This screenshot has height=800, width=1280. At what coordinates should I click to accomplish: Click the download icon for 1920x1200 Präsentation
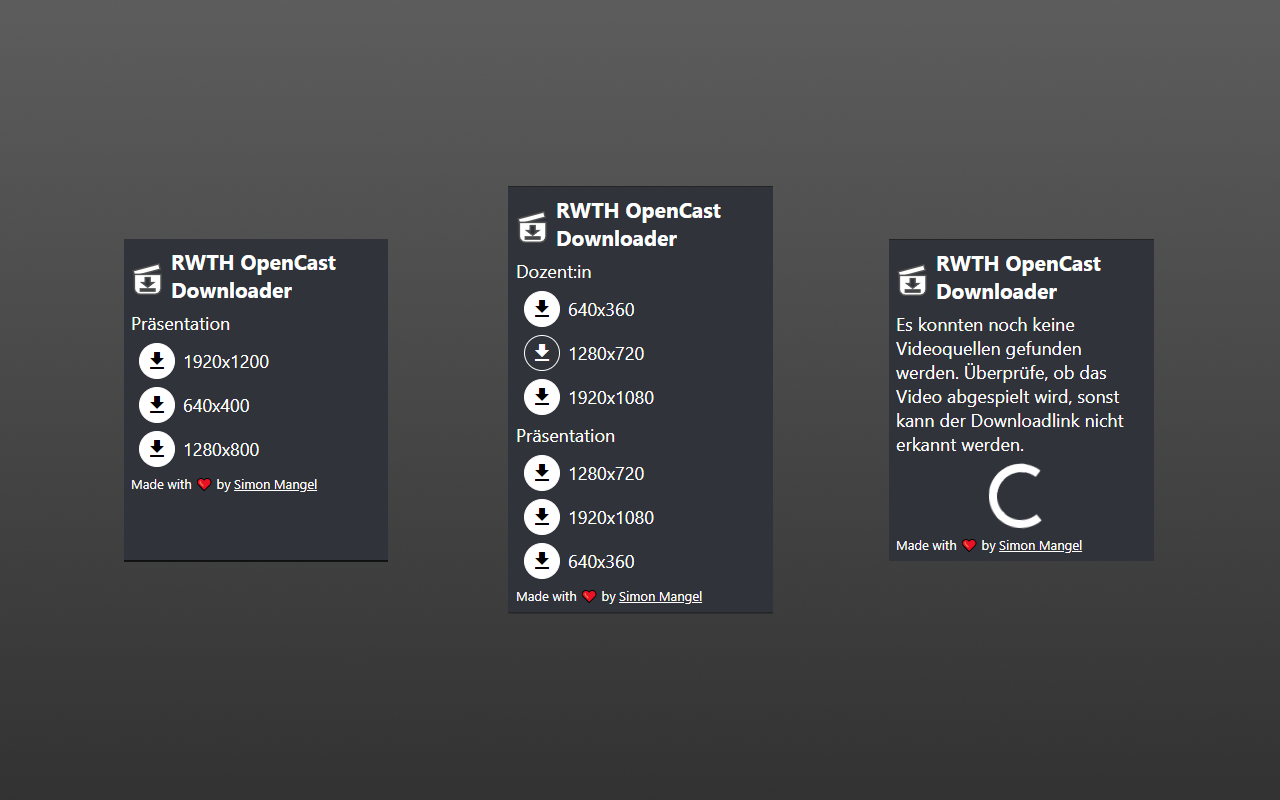[x=157, y=361]
